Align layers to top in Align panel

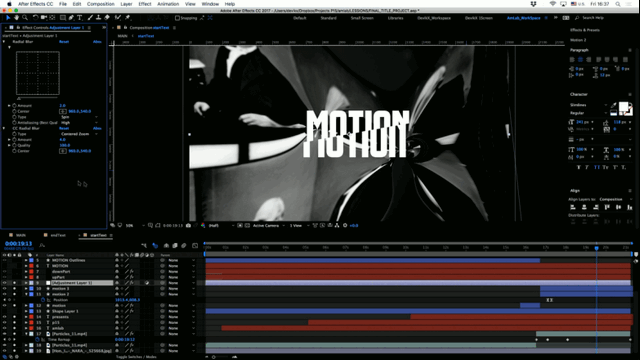607,207
